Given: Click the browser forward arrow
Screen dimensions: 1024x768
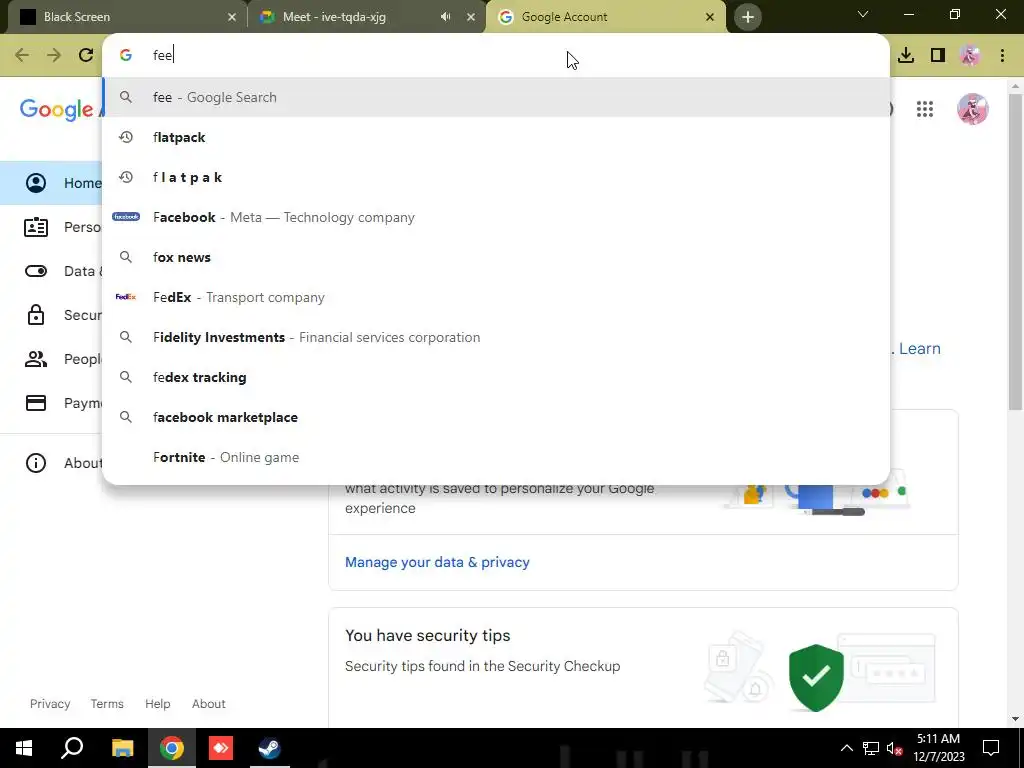Looking at the screenshot, I should [54, 55].
